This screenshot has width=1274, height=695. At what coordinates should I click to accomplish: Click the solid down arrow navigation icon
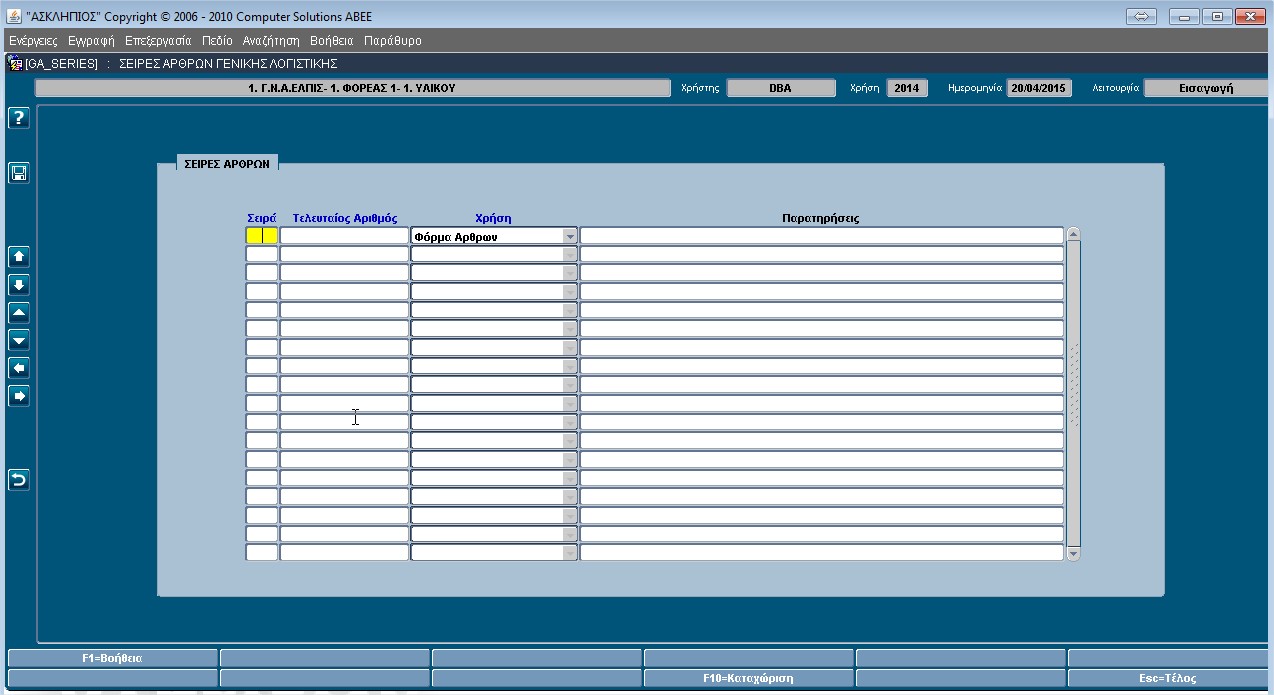pos(18,285)
